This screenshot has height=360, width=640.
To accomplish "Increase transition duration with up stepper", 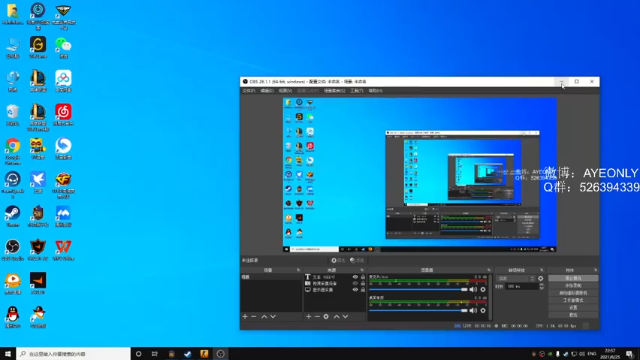I will click(542, 285).
